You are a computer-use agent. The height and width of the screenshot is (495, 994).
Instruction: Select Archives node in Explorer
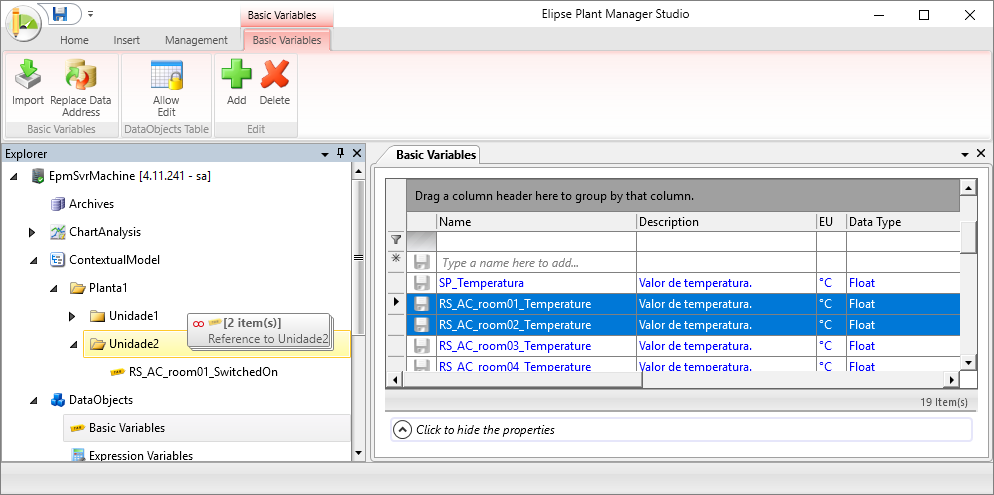[91, 204]
